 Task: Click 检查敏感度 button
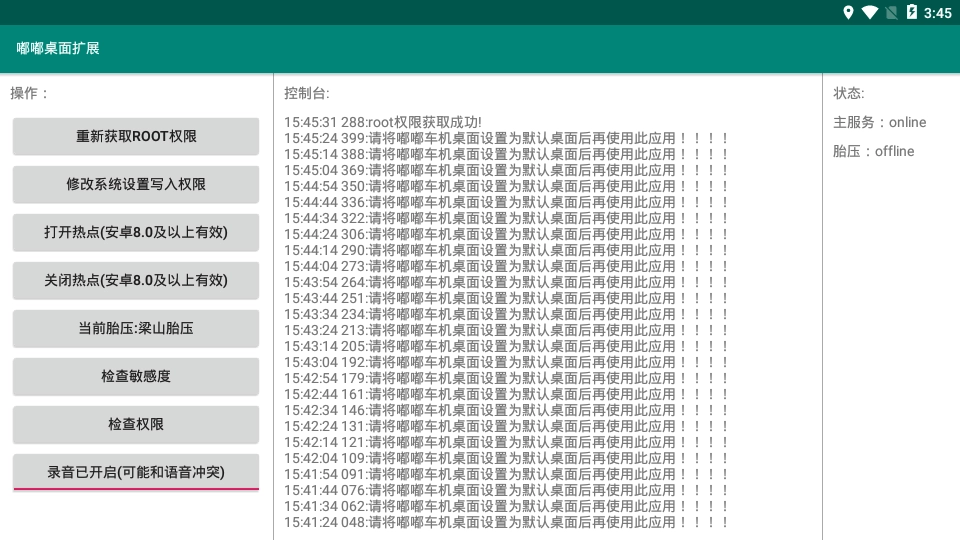(x=136, y=377)
